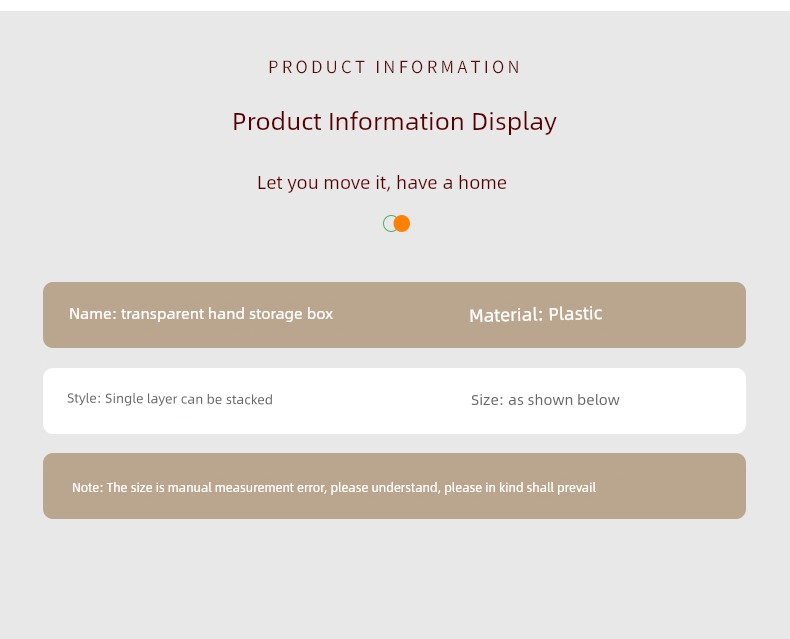Viewport: 790px width, 639px height.
Task: Click the "Name:" label in first row
Action: coord(92,314)
